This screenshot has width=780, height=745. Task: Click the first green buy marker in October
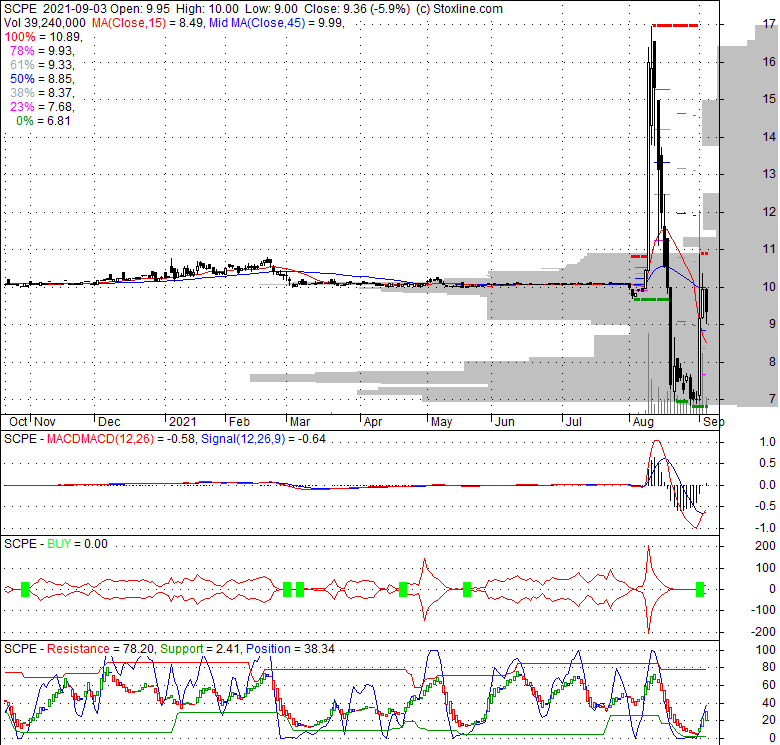coord(25,589)
